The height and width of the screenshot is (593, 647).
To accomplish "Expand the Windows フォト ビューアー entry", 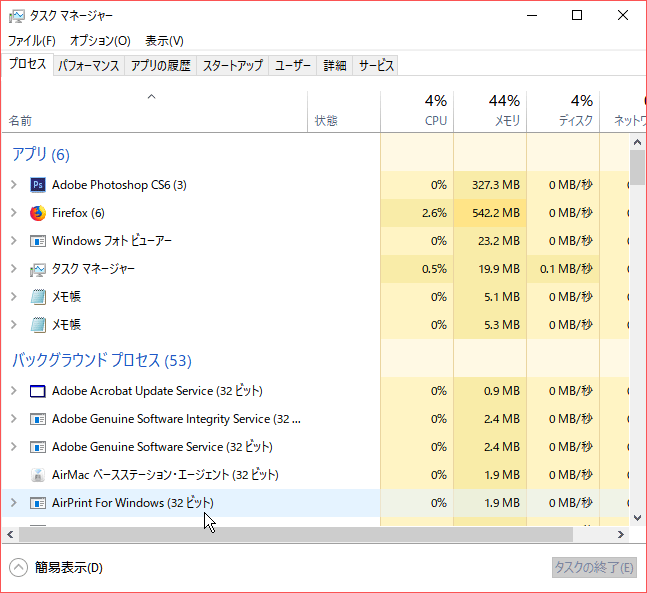I will [14, 241].
